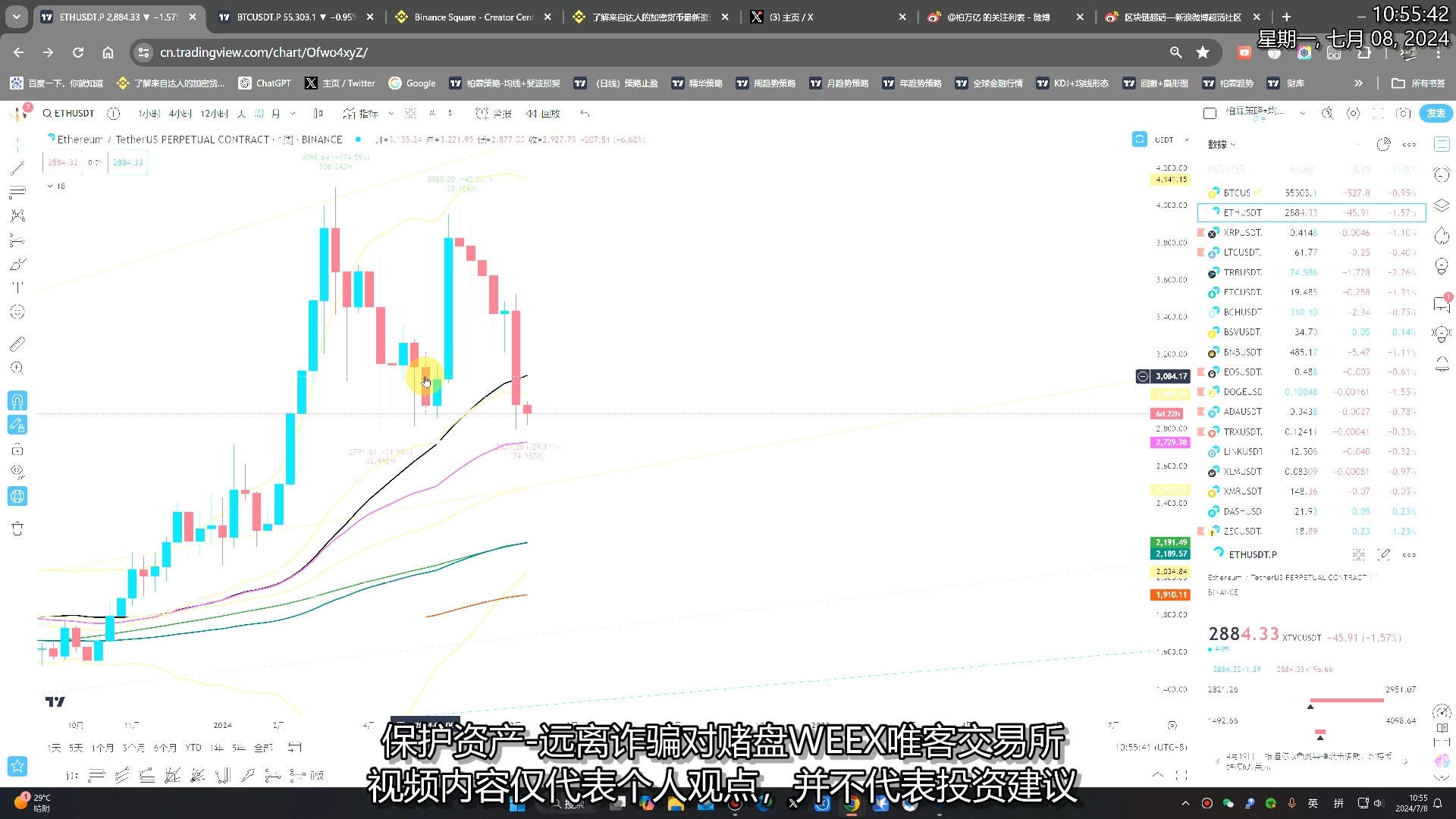1456x819 pixels.
Task: Open quick search lightning icon
Action: click(1327, 113)
